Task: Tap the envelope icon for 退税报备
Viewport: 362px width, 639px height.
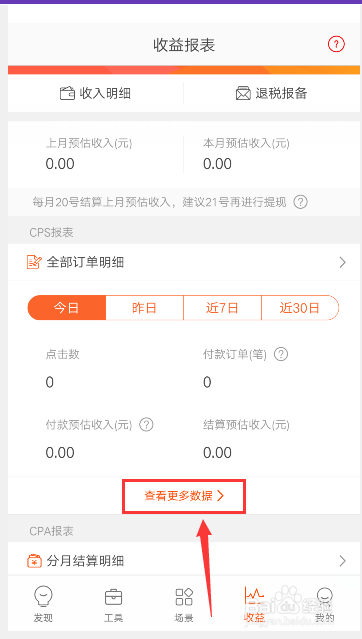Action: 243,93
